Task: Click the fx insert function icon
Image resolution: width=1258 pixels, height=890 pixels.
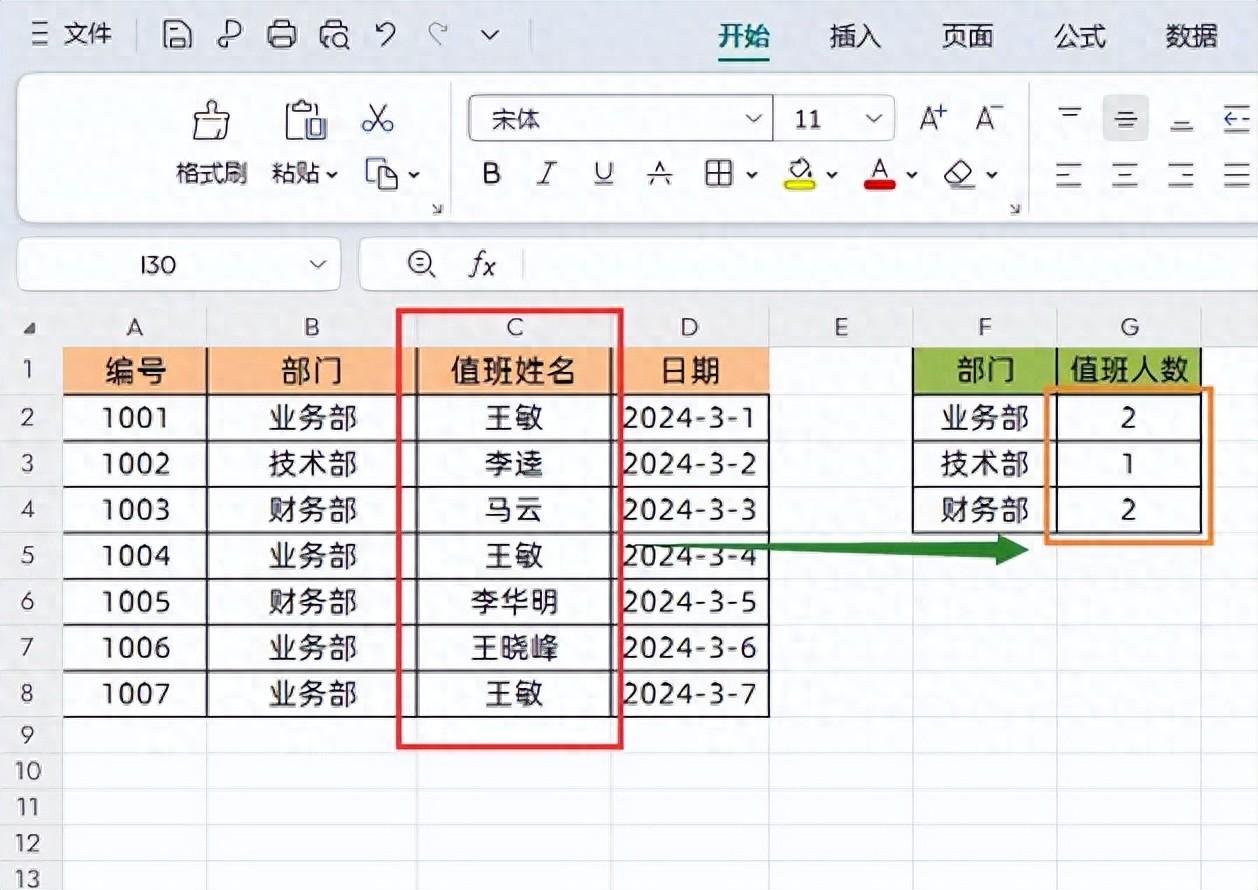Action: tap(483, 264)
